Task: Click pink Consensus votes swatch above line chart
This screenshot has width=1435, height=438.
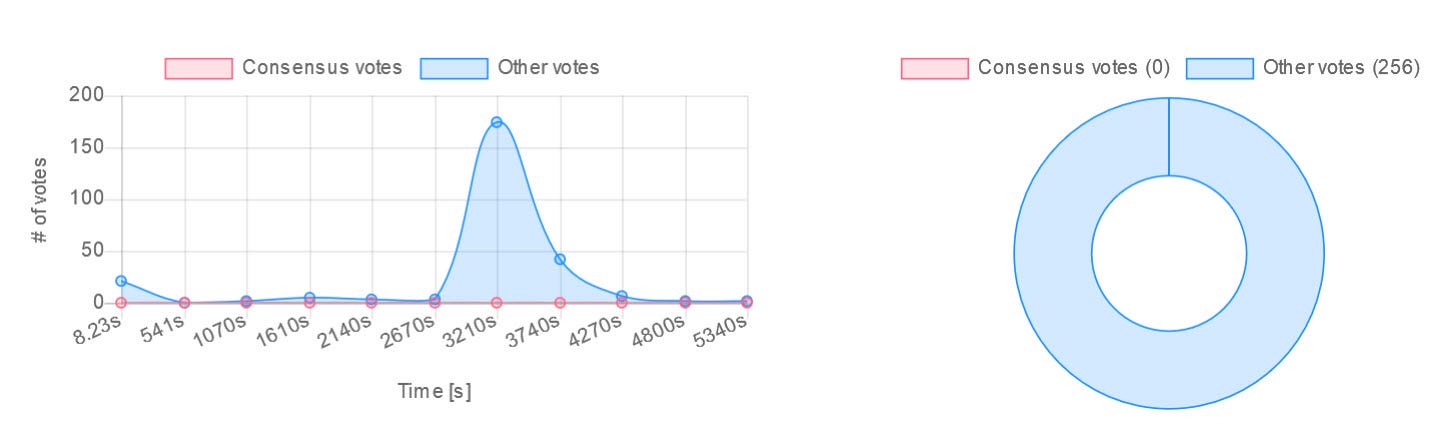Action: coord(198,68)
